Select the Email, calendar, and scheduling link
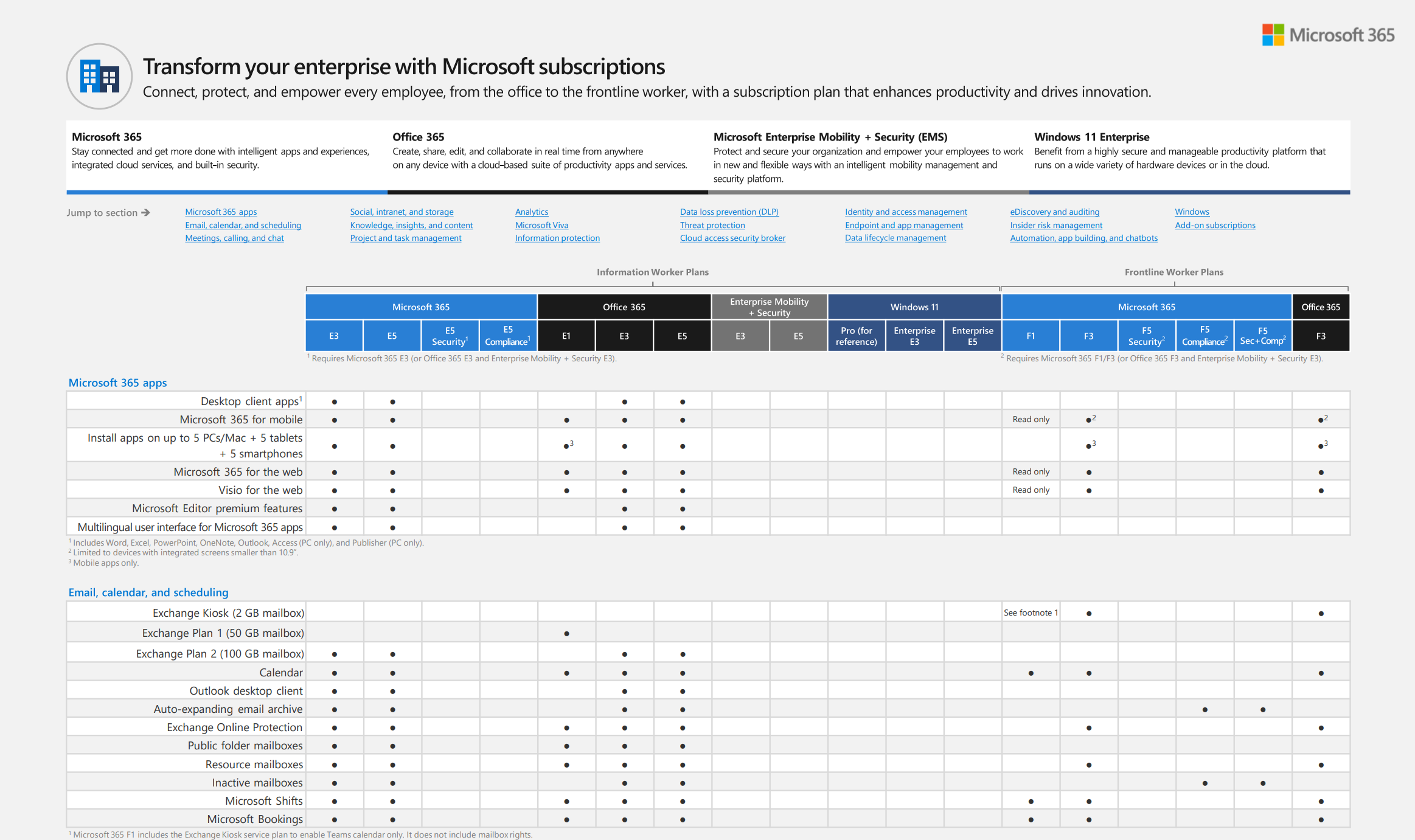Screen dimensions: 1415x840 (x=244, y=225)
